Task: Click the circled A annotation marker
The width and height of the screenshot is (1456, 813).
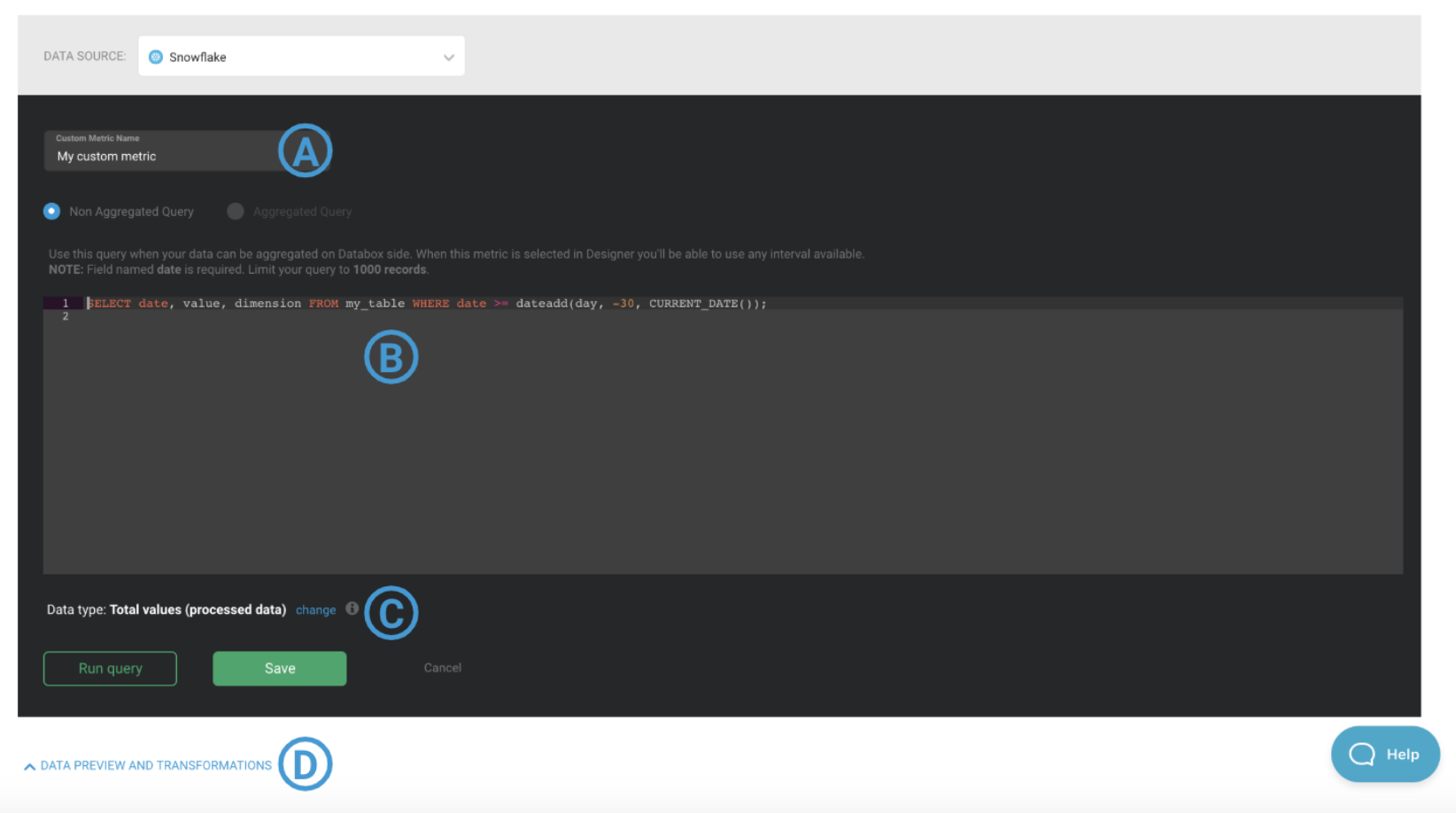Action: (305, 151)
